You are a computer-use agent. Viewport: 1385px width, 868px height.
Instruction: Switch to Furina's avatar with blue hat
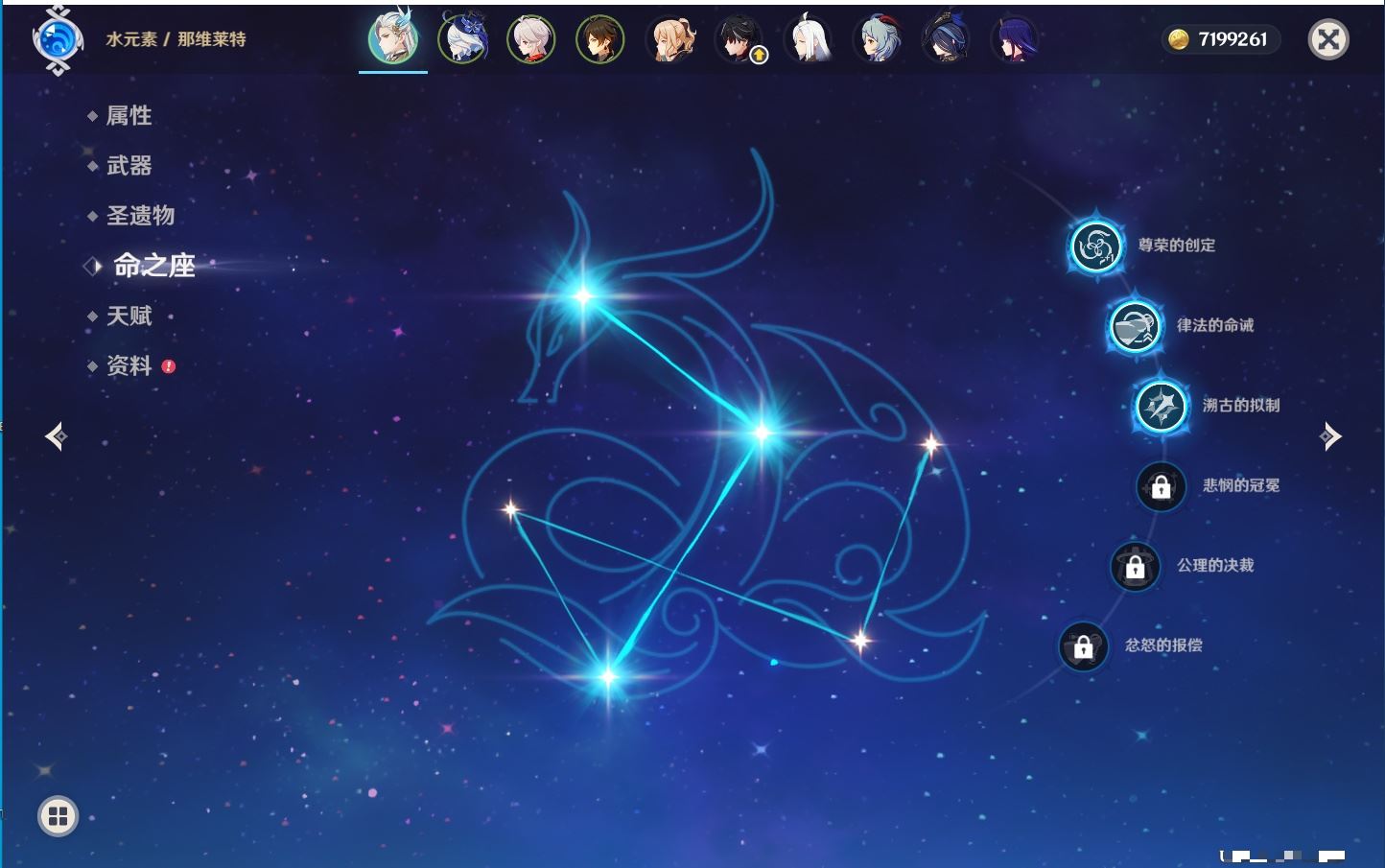pyautogui.click(x=462, y=39)
